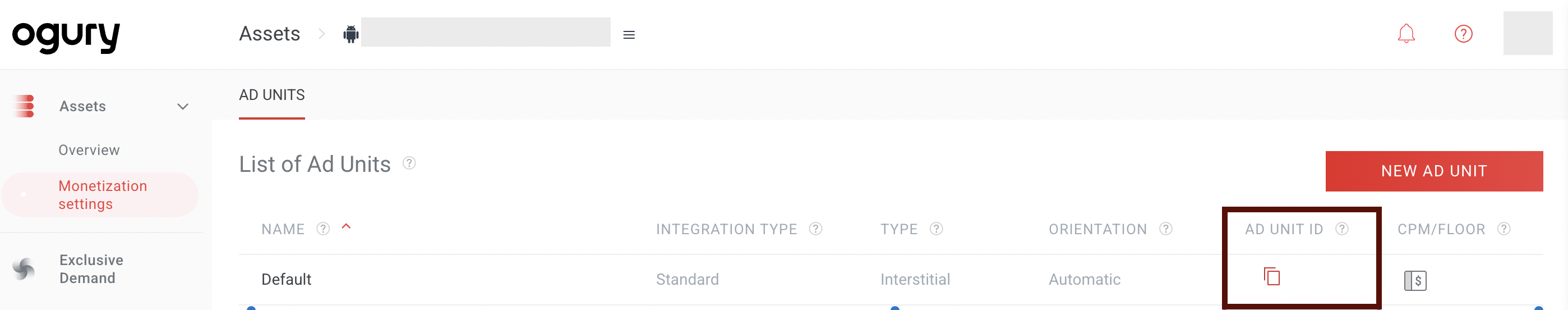This screenshot has width=1568, height=310.
Task: Show help for List of Ad Units
Action: tap(409, 163)
